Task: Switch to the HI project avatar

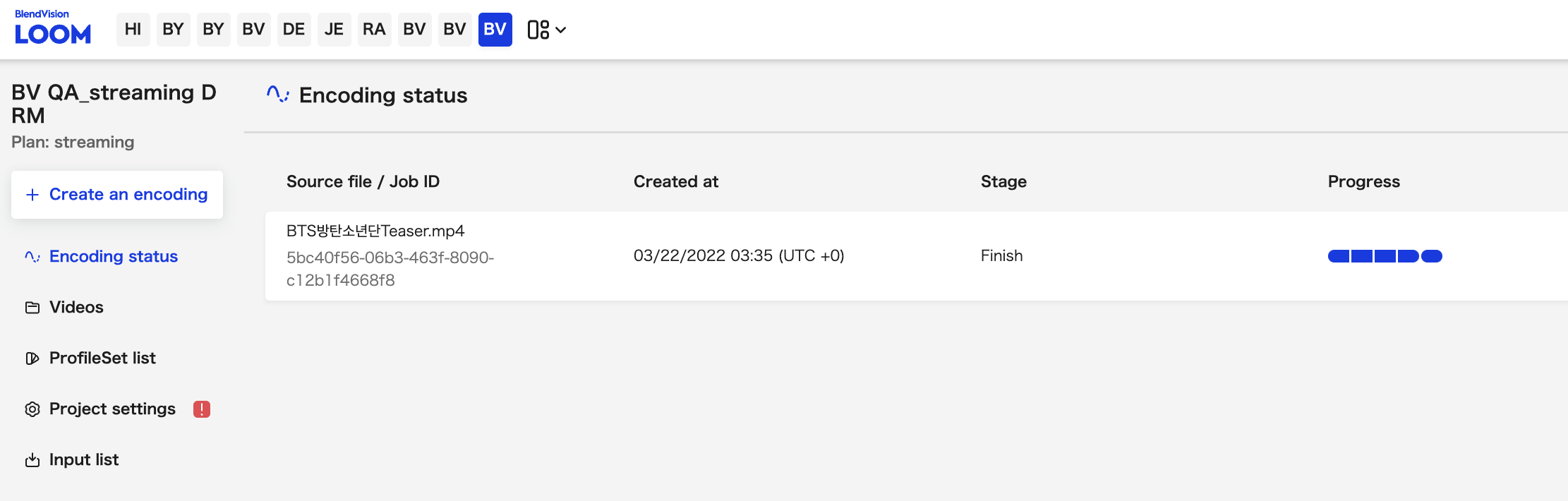Action: pyautogui.click(x=133, y=30)
